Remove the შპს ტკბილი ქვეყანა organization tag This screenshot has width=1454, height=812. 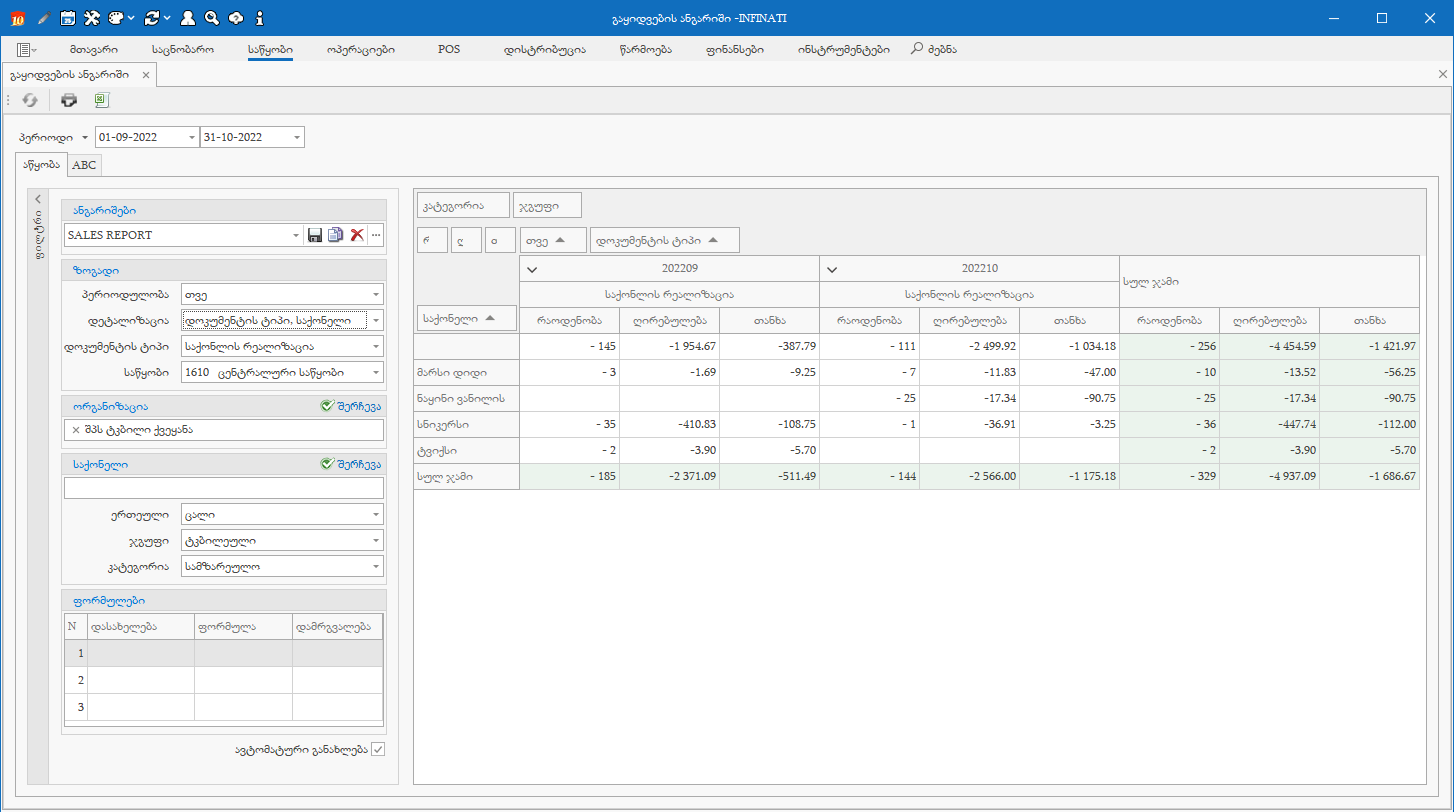click(76, 430)
